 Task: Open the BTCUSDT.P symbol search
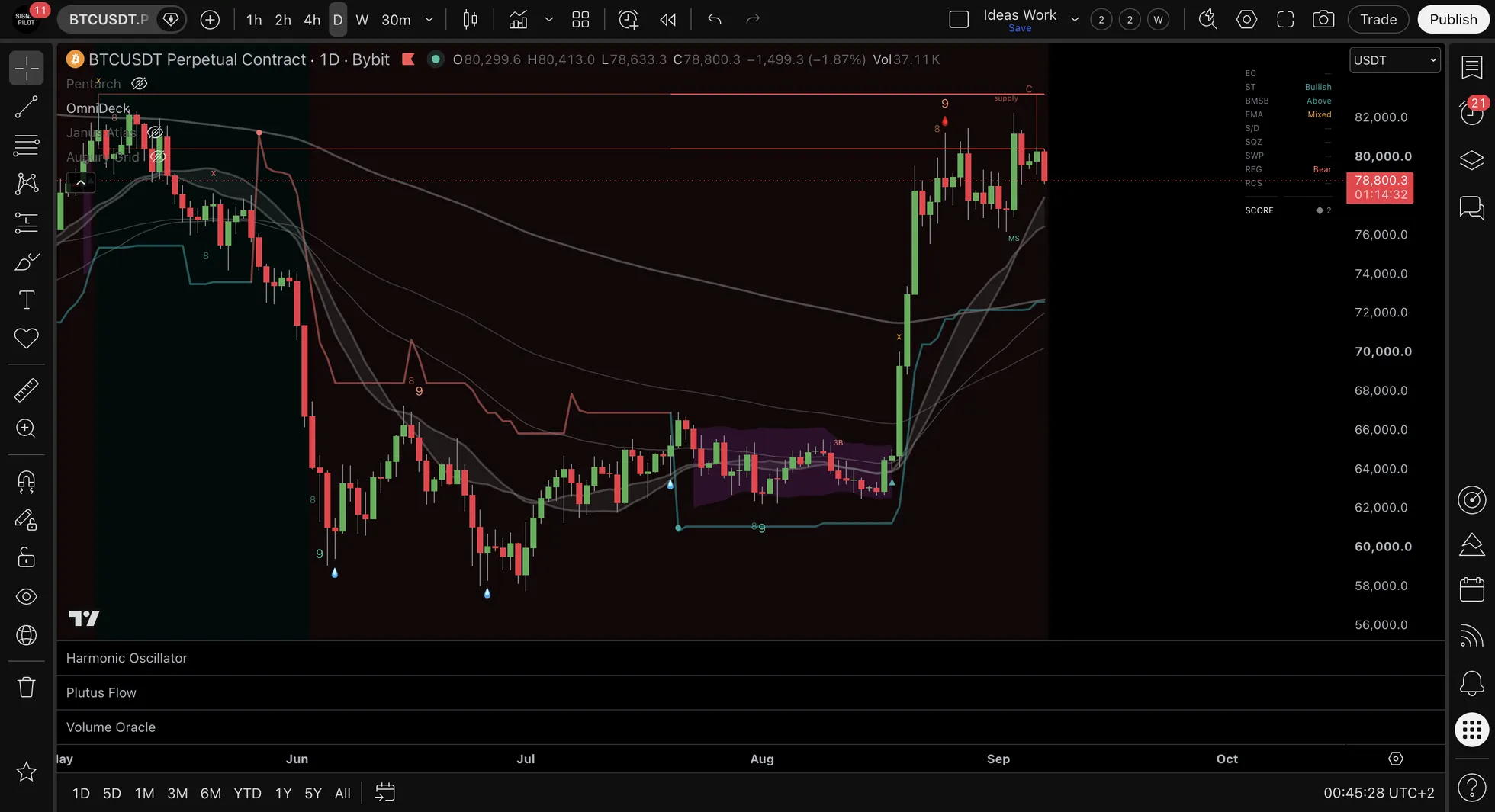point(108,20)
